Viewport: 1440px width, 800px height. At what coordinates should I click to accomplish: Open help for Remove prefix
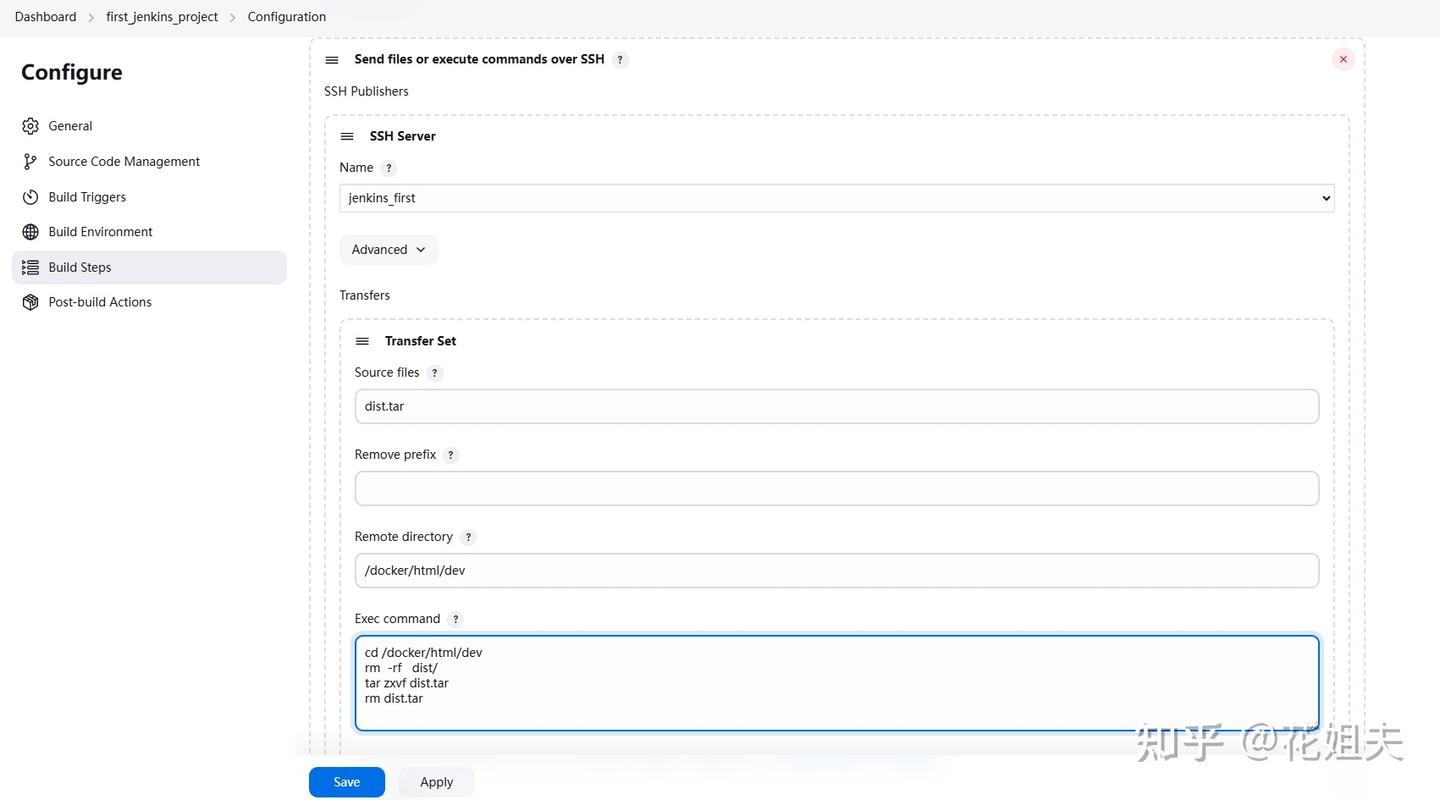pos(450,454)
